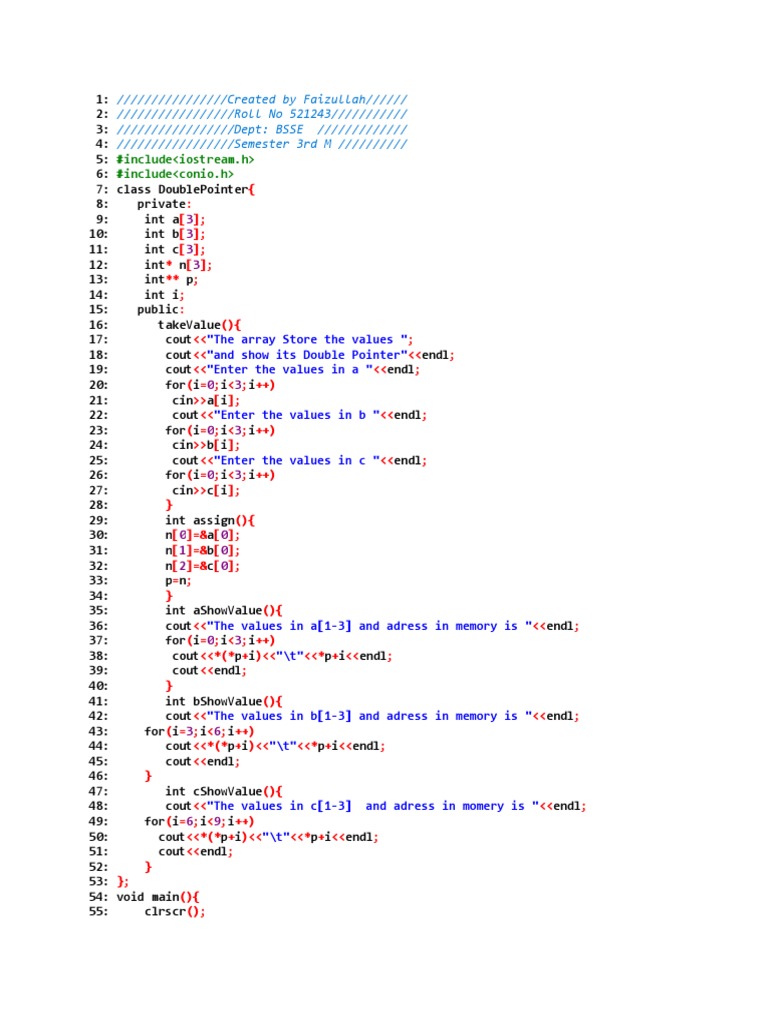This screenshot has width=768, height=1024.
Task: Click the 'Created by Faizullah' comment line
Action: tap(262, 99)
